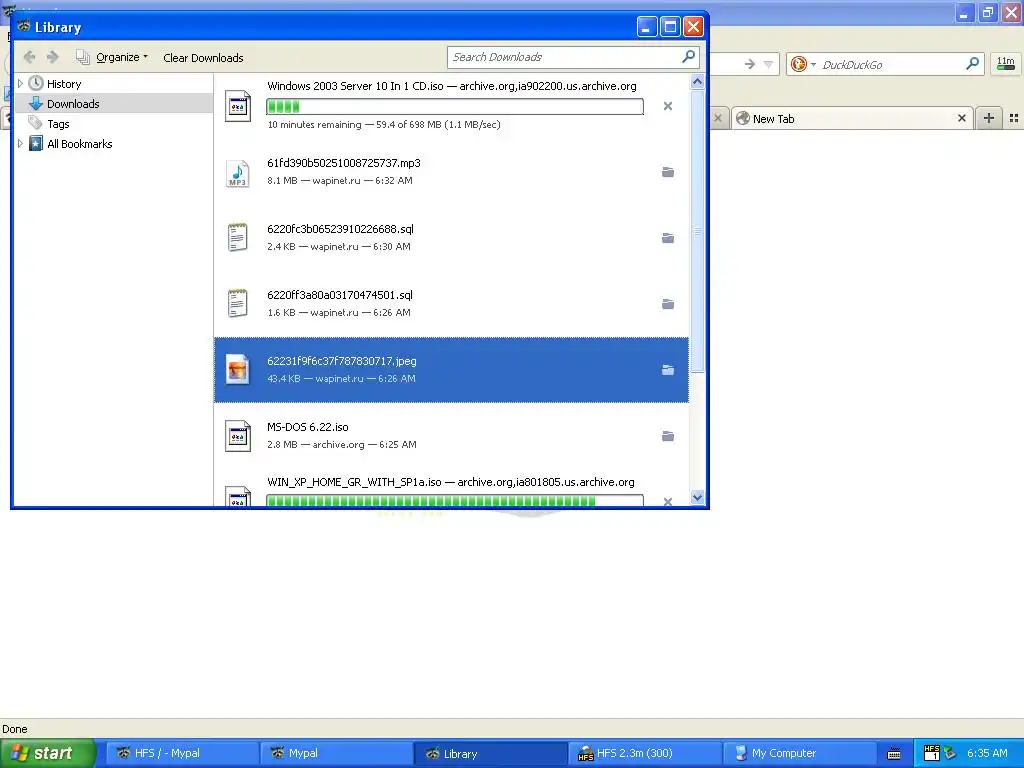Switch to HFS 2.3m (300) taskbar item

pos(645,753)
